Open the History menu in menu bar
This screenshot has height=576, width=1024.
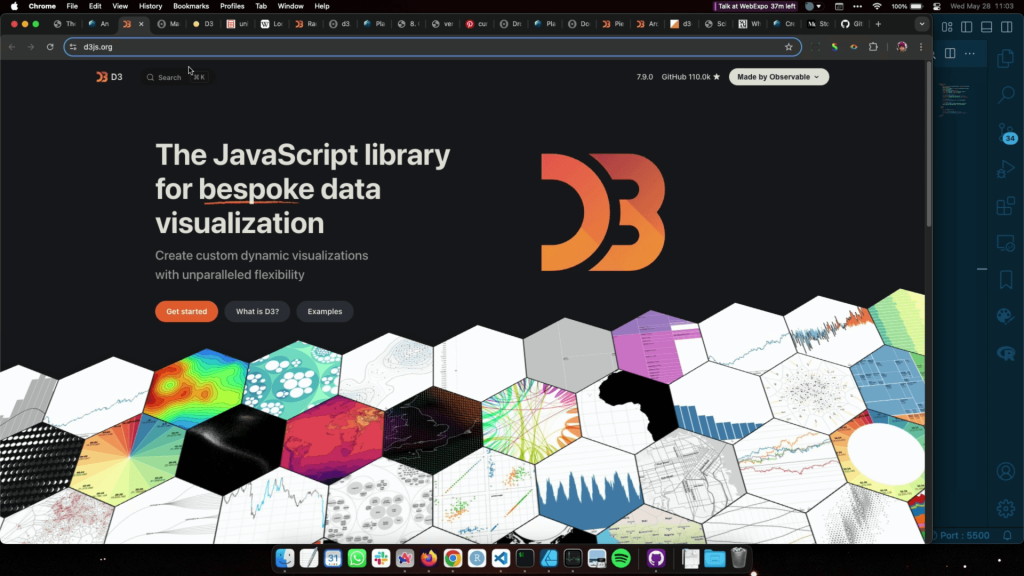point(150,6)
